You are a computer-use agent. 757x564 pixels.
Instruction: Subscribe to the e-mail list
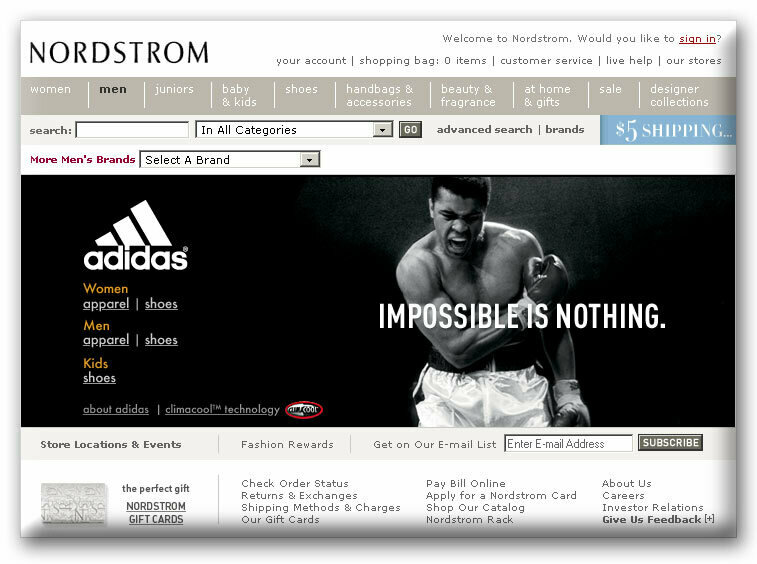click(671, 443)
